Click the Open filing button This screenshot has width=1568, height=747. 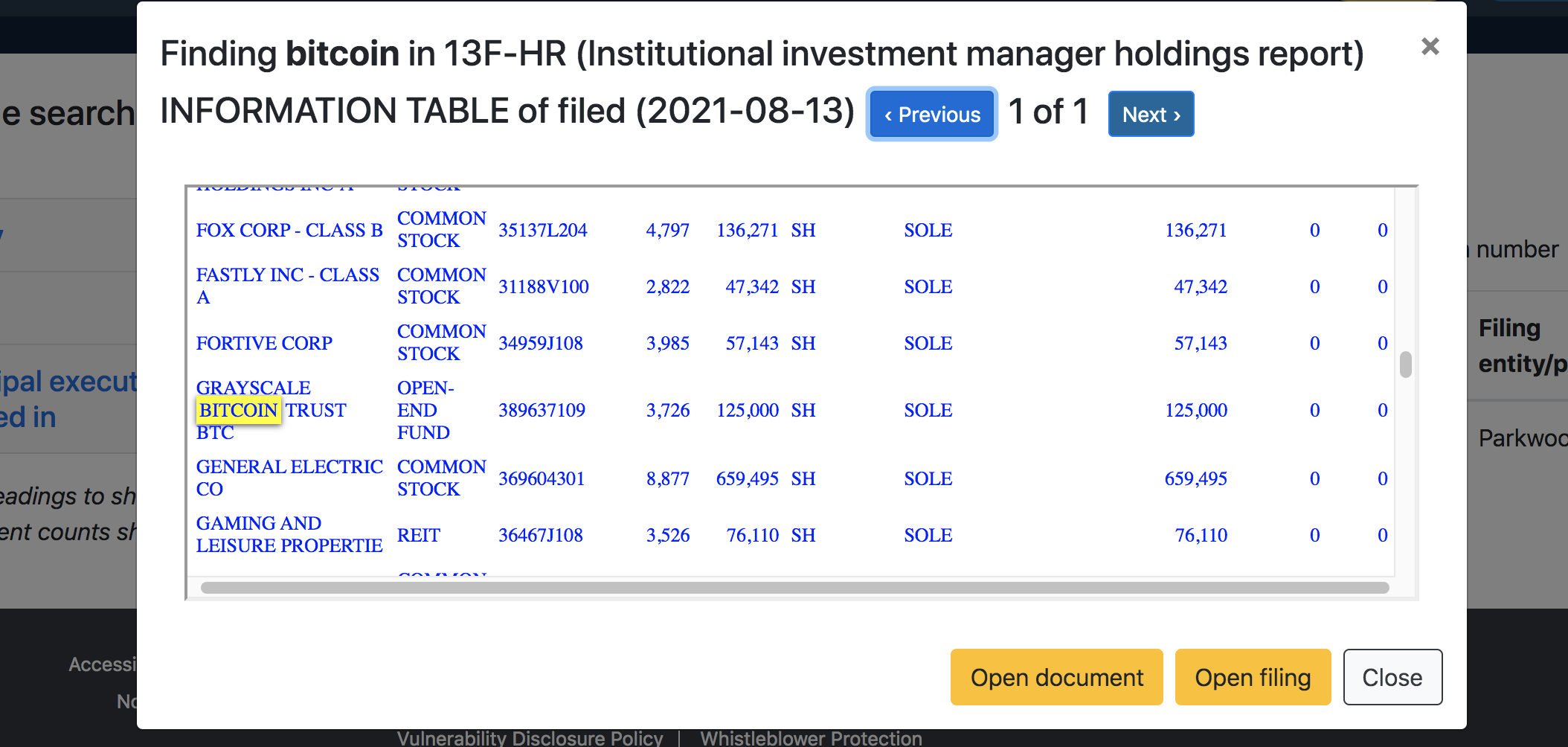pos(1253,677)
